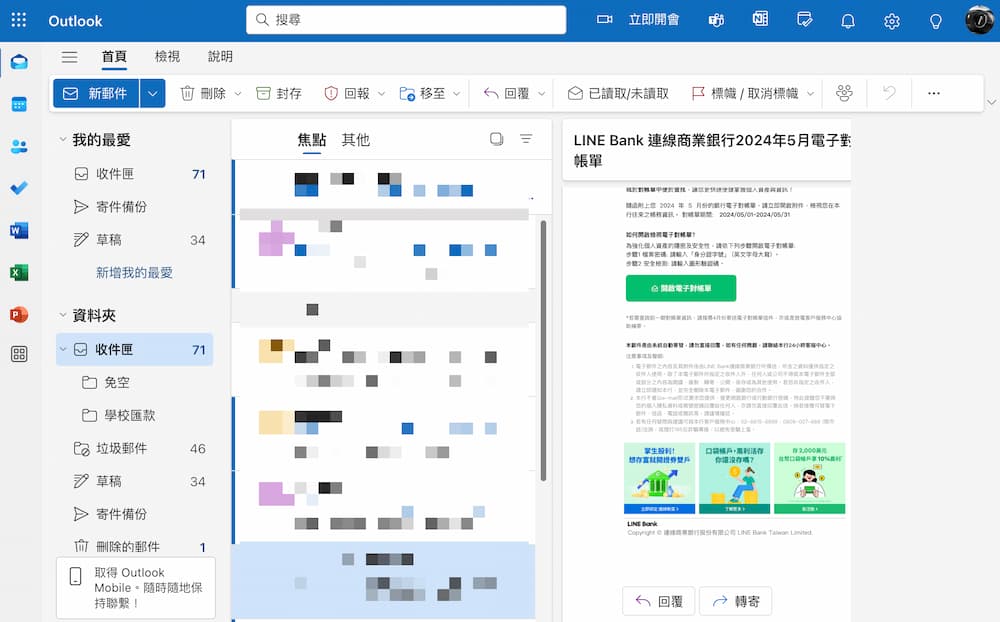Image resolution: width=1000 pixels, height=622 pixels.
Task: Open 移至 dropdown arrow
Action: 457,94
